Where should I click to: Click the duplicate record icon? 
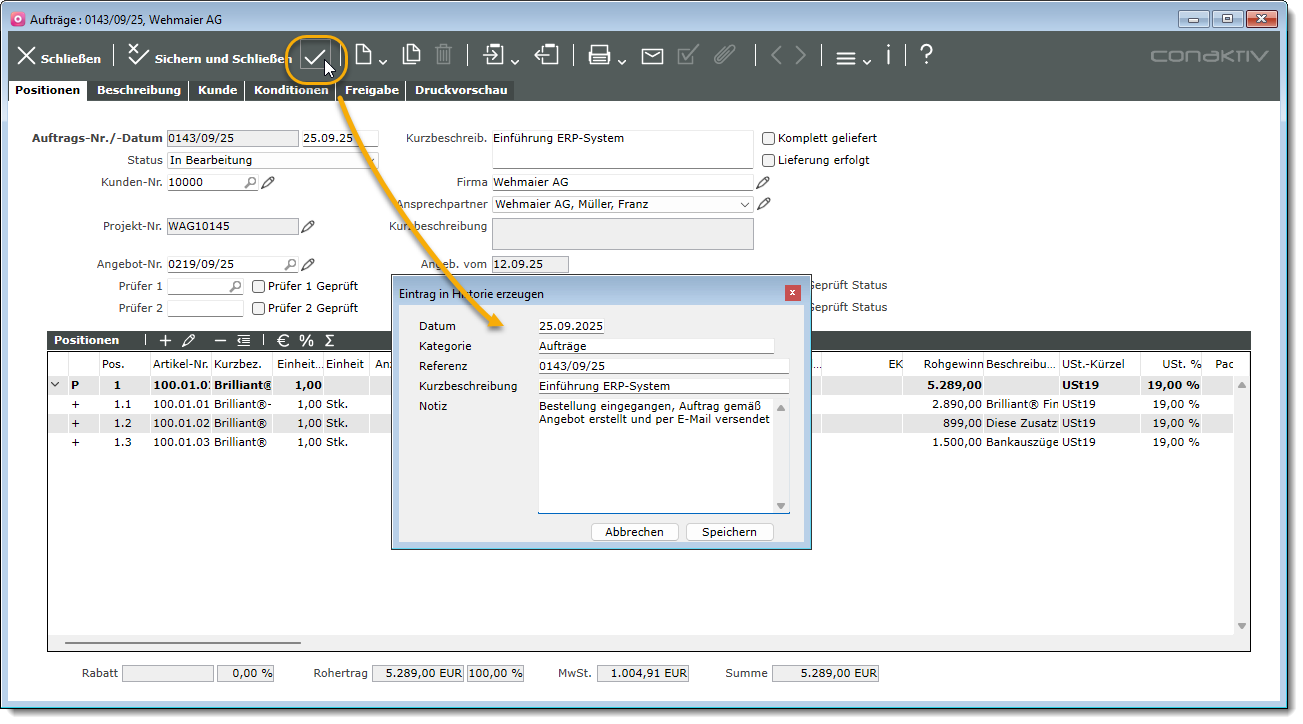(411, 56)
